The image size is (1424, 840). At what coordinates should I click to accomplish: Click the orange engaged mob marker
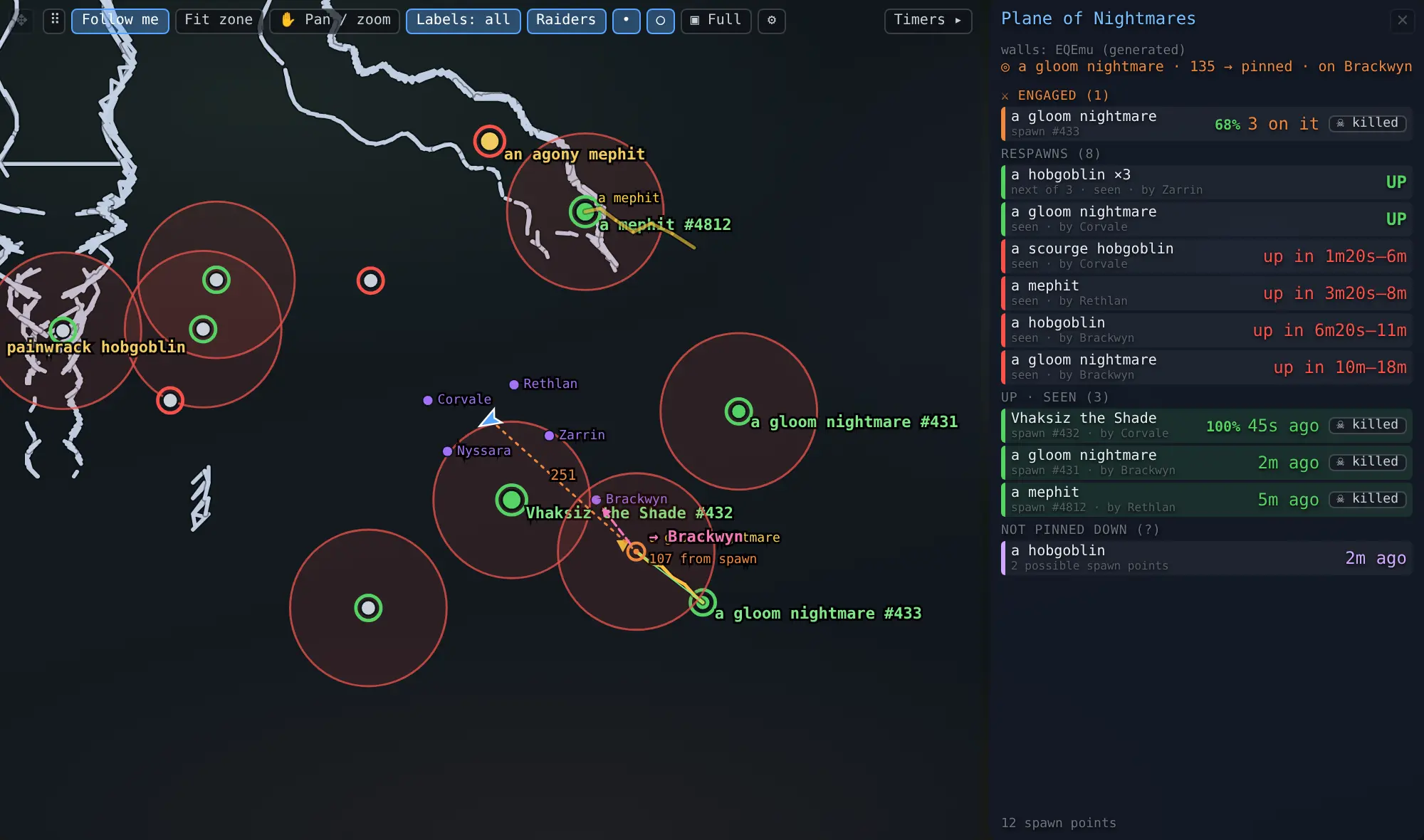coord(636,551)
